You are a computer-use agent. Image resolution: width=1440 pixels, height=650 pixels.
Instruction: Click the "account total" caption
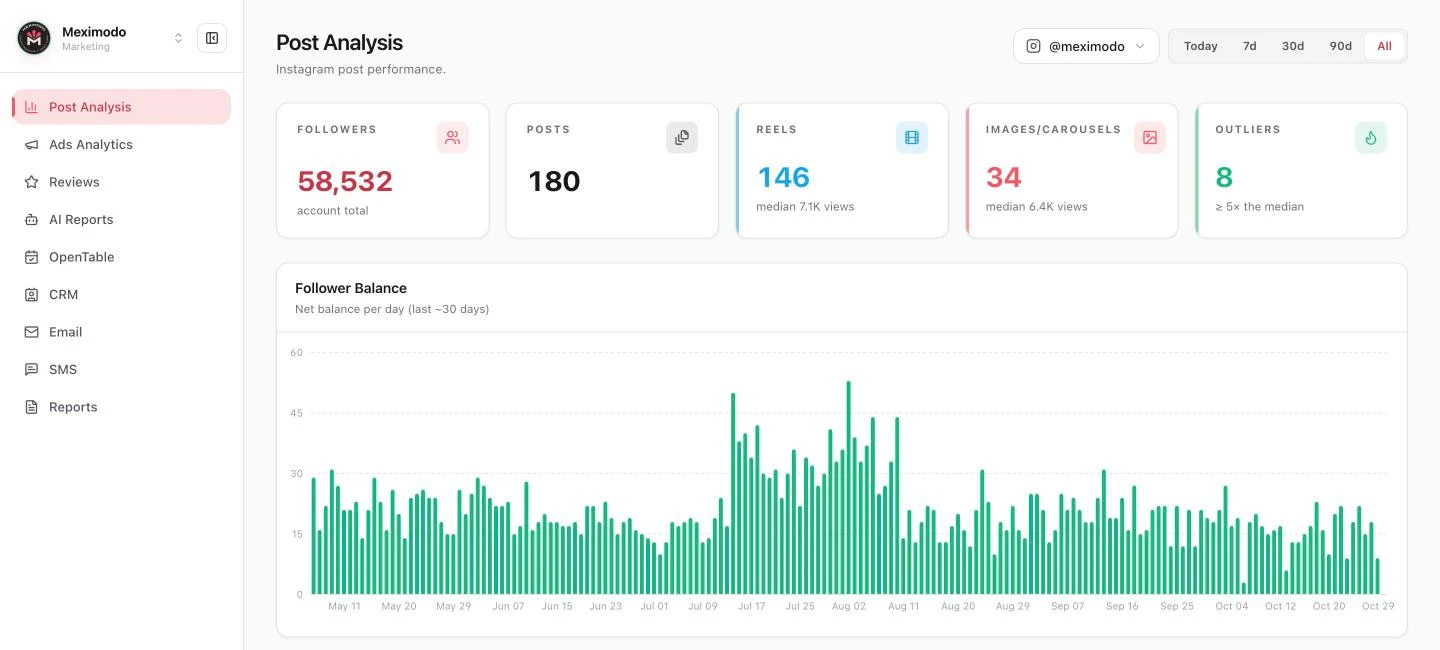point(332,211)
